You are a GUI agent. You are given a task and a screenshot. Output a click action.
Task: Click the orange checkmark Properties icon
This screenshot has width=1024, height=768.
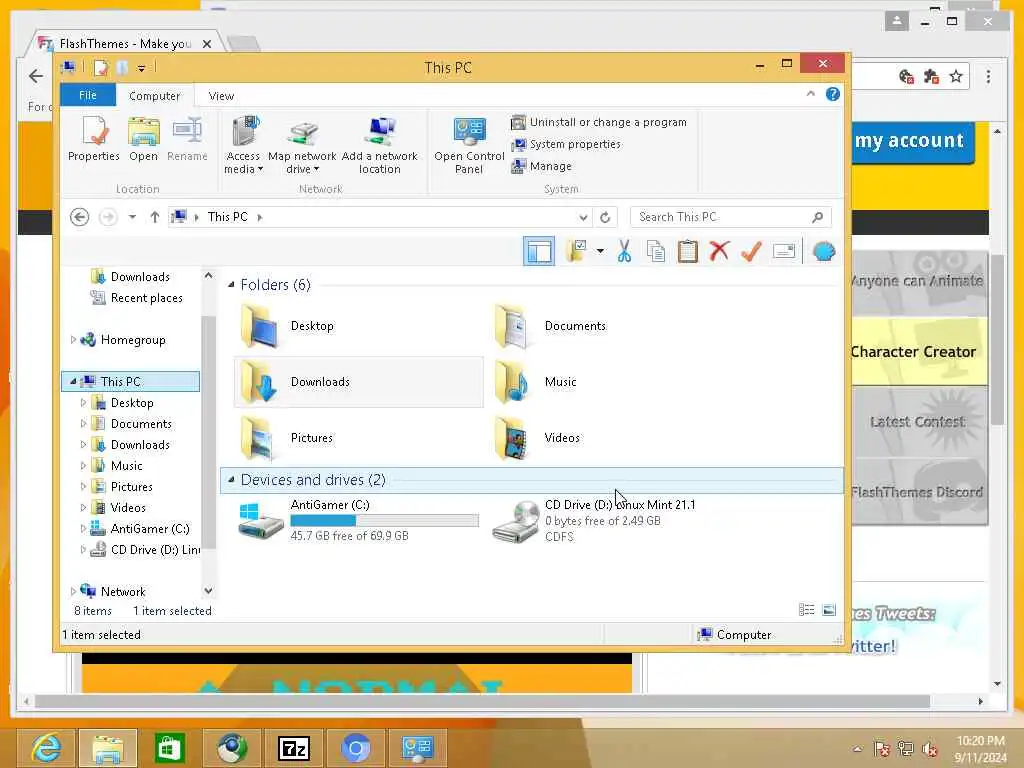point(751,251)
